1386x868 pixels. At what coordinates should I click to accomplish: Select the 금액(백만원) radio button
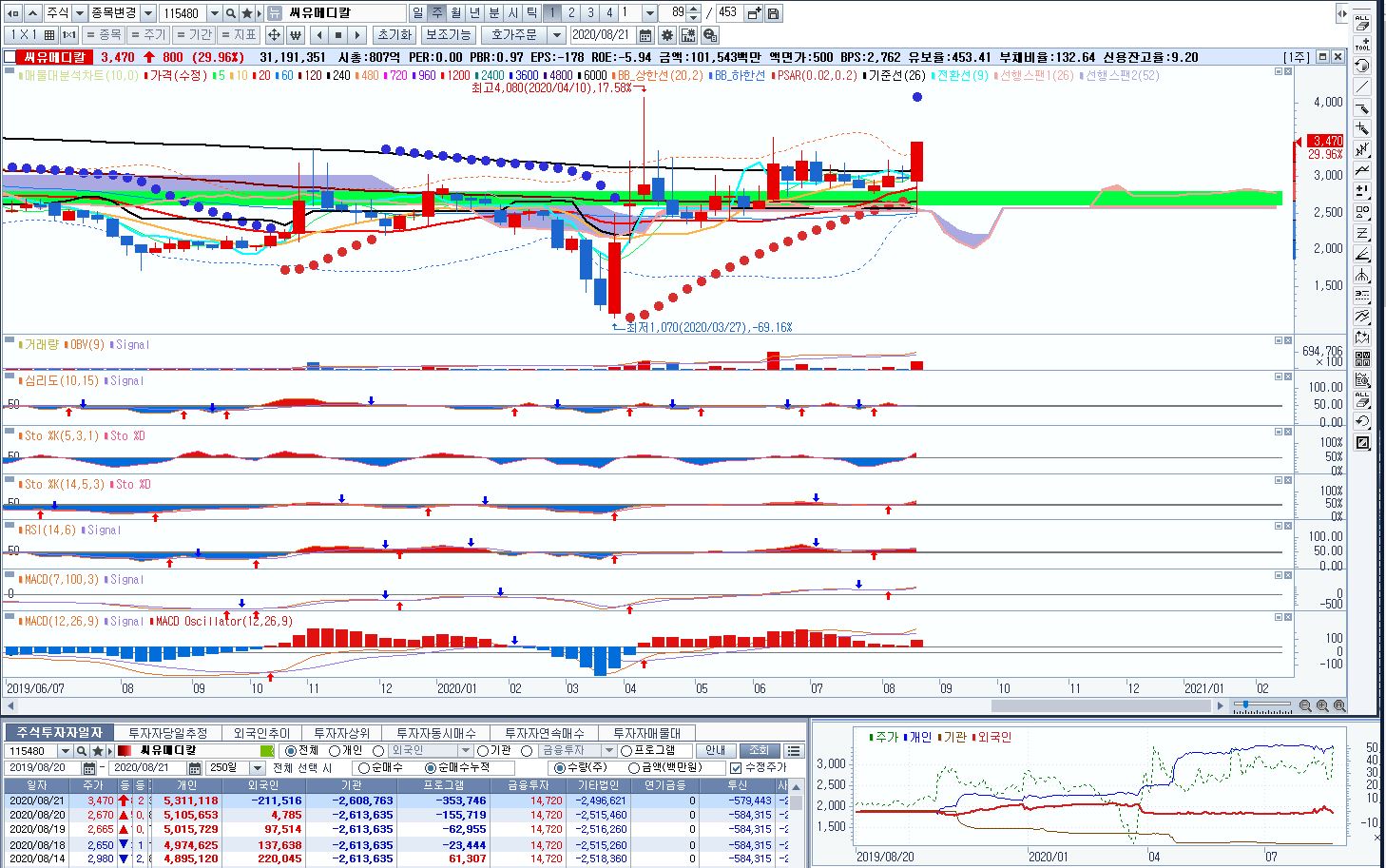coord(633,767)
